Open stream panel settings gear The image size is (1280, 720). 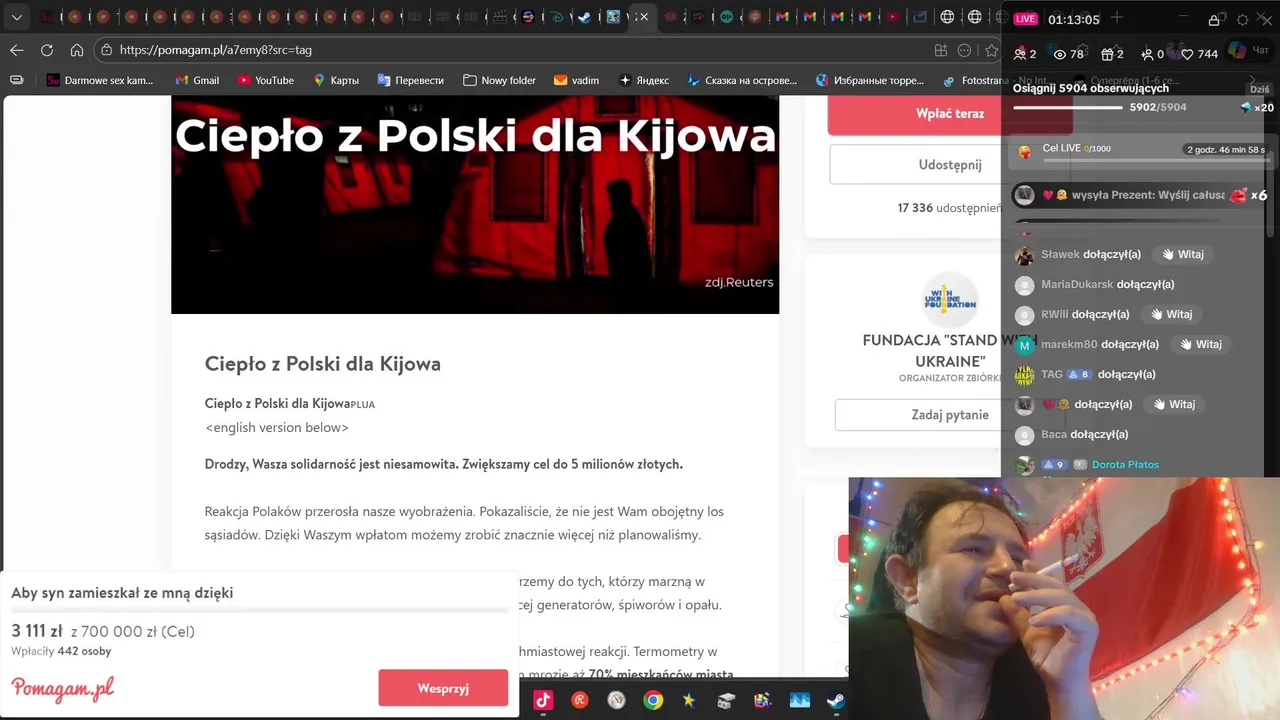[1242, 19]
